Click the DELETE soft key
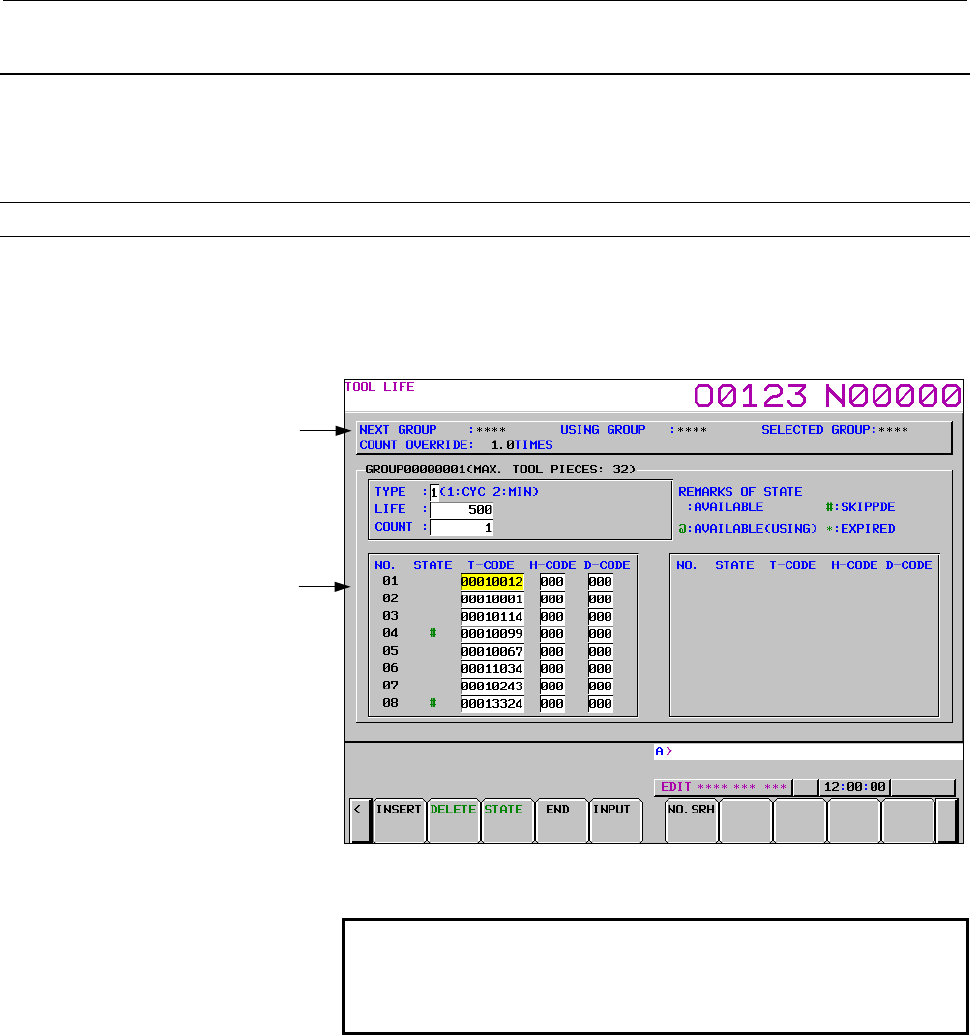This screenshot has width=970, height=1035. click(453, 820)
